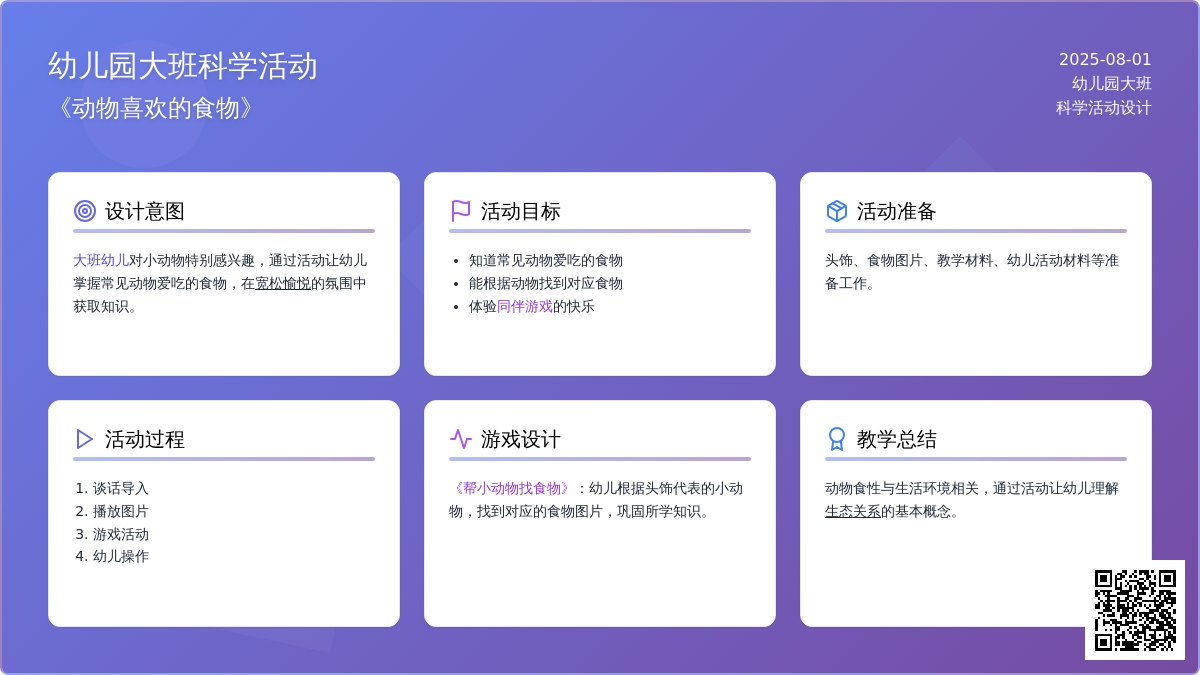Click the underlined text 宽松愉悦
Viewport: 1200px width, 675px height.
click(283, 283)
